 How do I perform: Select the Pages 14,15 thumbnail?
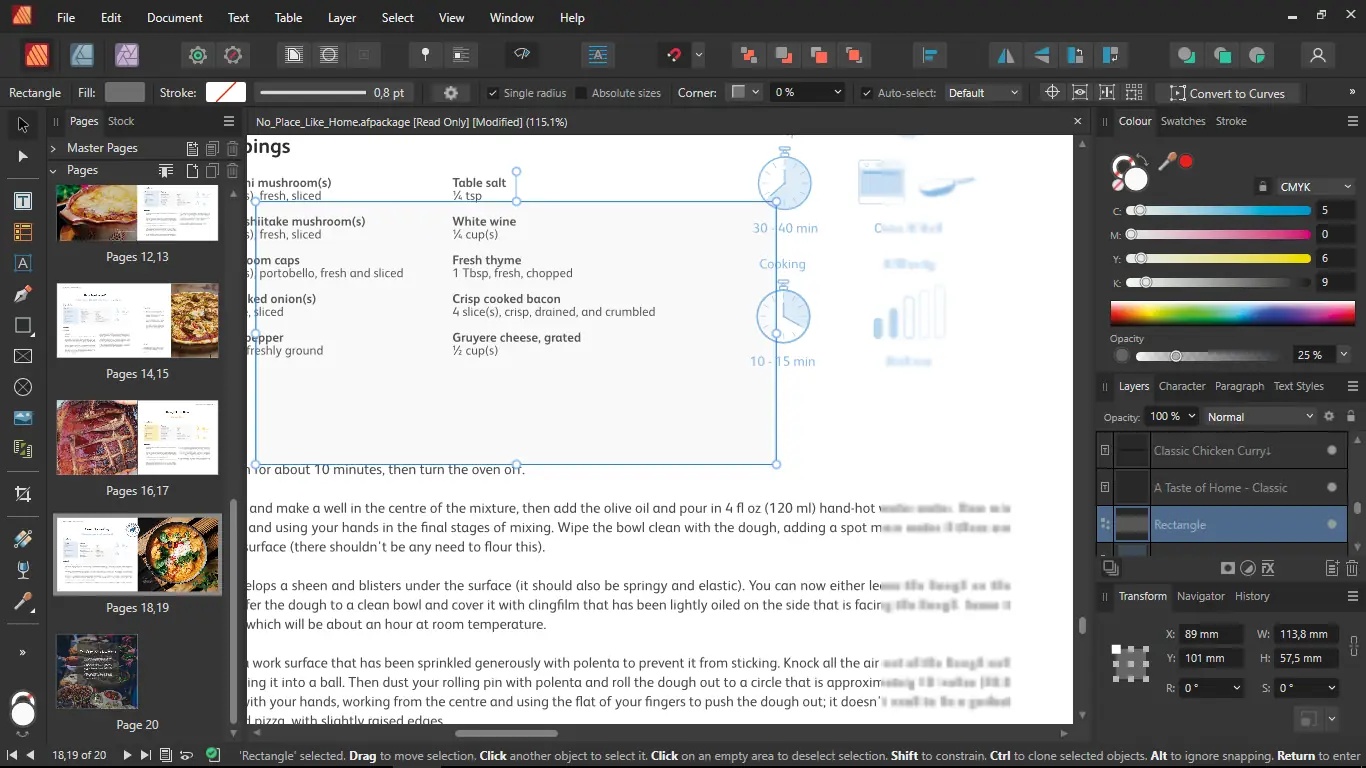[137, 320]
